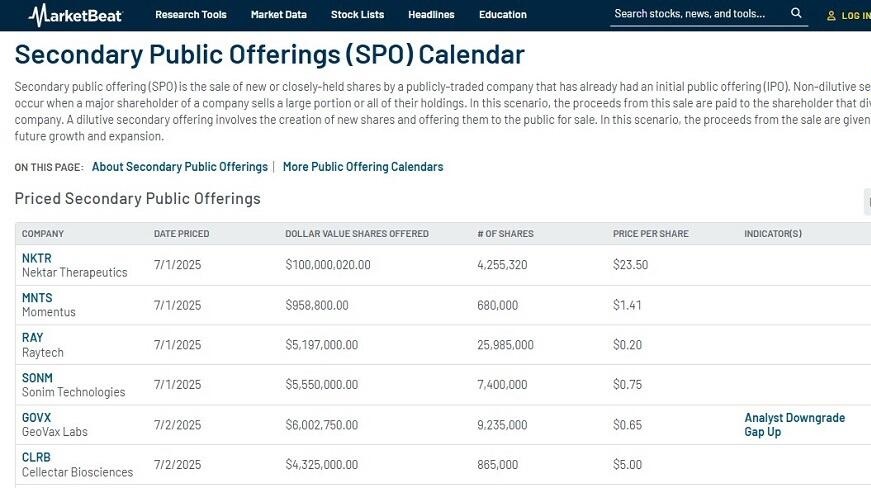This screenshot has height=488, width=871.
Task: Sort by Date Priced column header
Action: (x=181, y=234)
